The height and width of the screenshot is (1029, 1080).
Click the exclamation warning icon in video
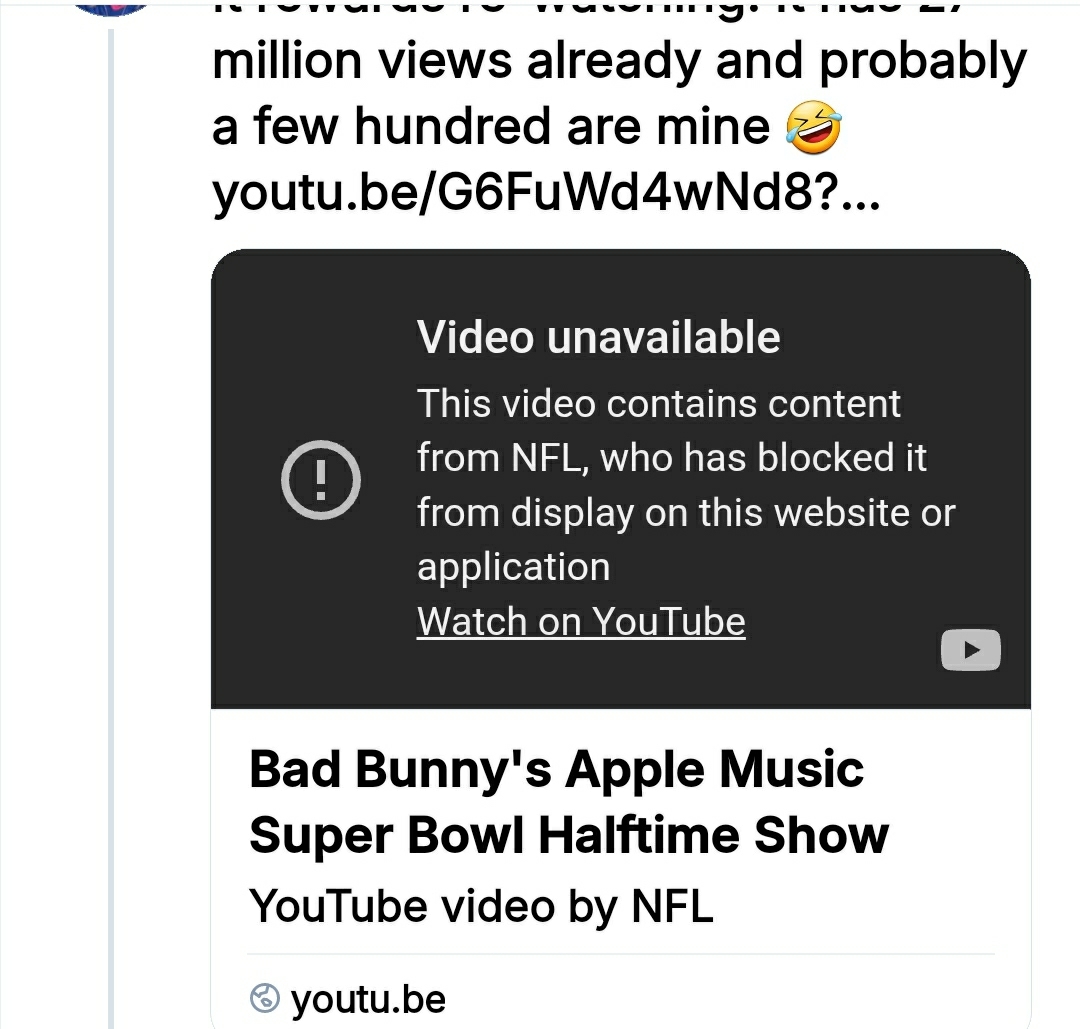pyautogui.click(x=320, y=481)
